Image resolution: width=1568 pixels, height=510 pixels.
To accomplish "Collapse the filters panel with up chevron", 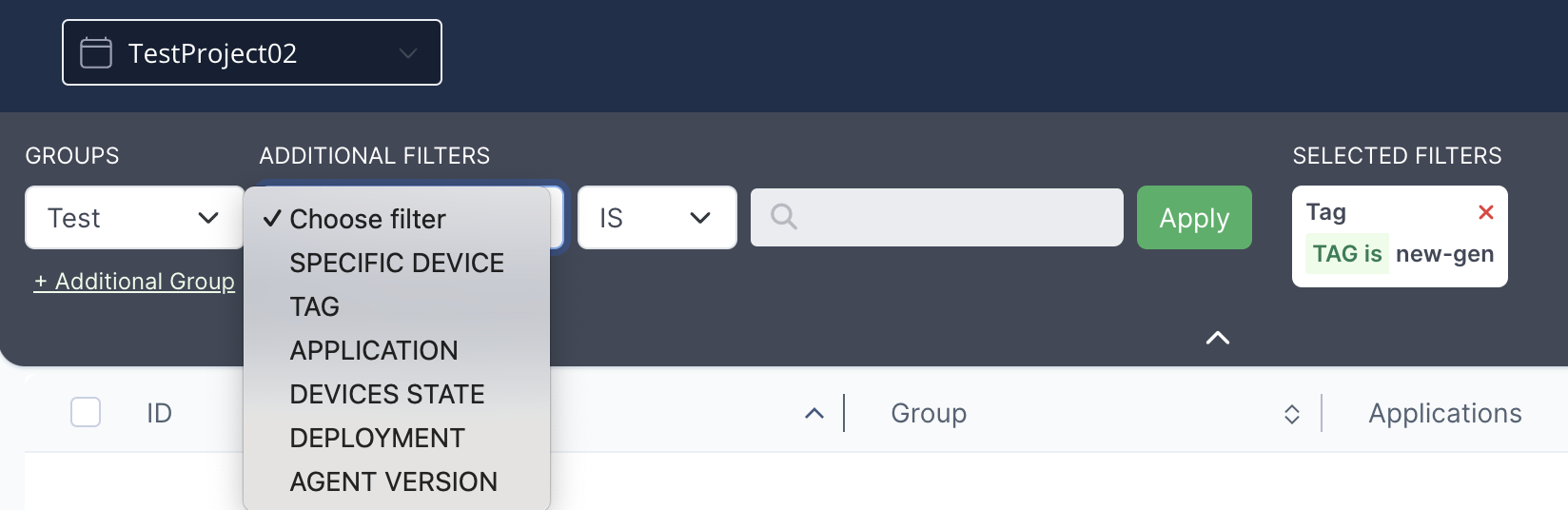I will tap(1218, 338).
